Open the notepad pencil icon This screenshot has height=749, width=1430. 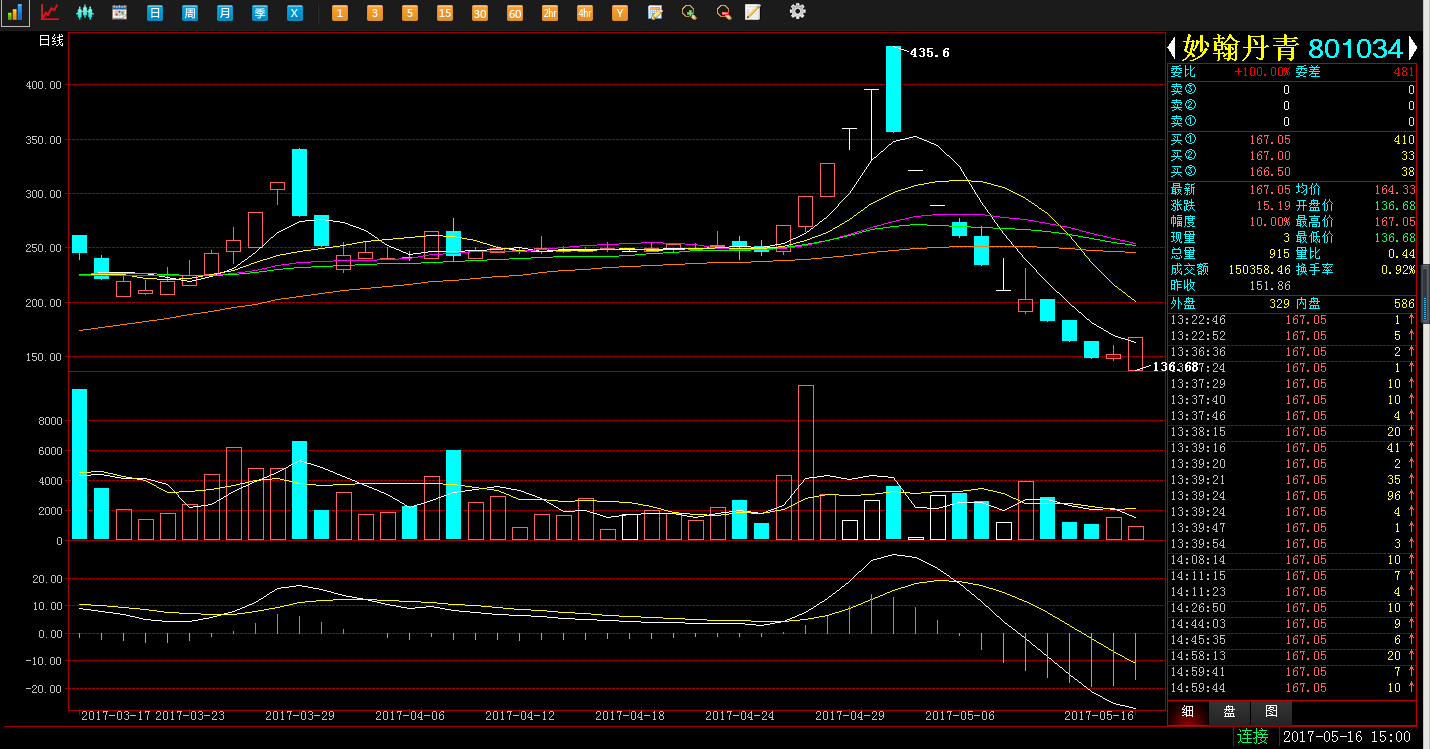tap(752, 13)
